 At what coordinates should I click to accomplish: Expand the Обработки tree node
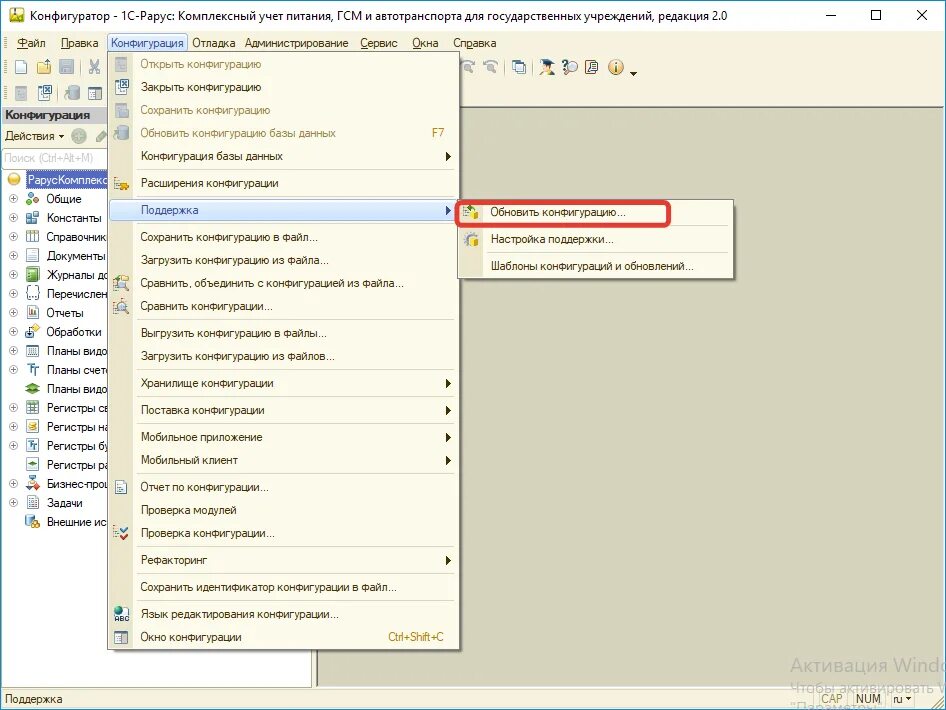(x=13, y=332)
